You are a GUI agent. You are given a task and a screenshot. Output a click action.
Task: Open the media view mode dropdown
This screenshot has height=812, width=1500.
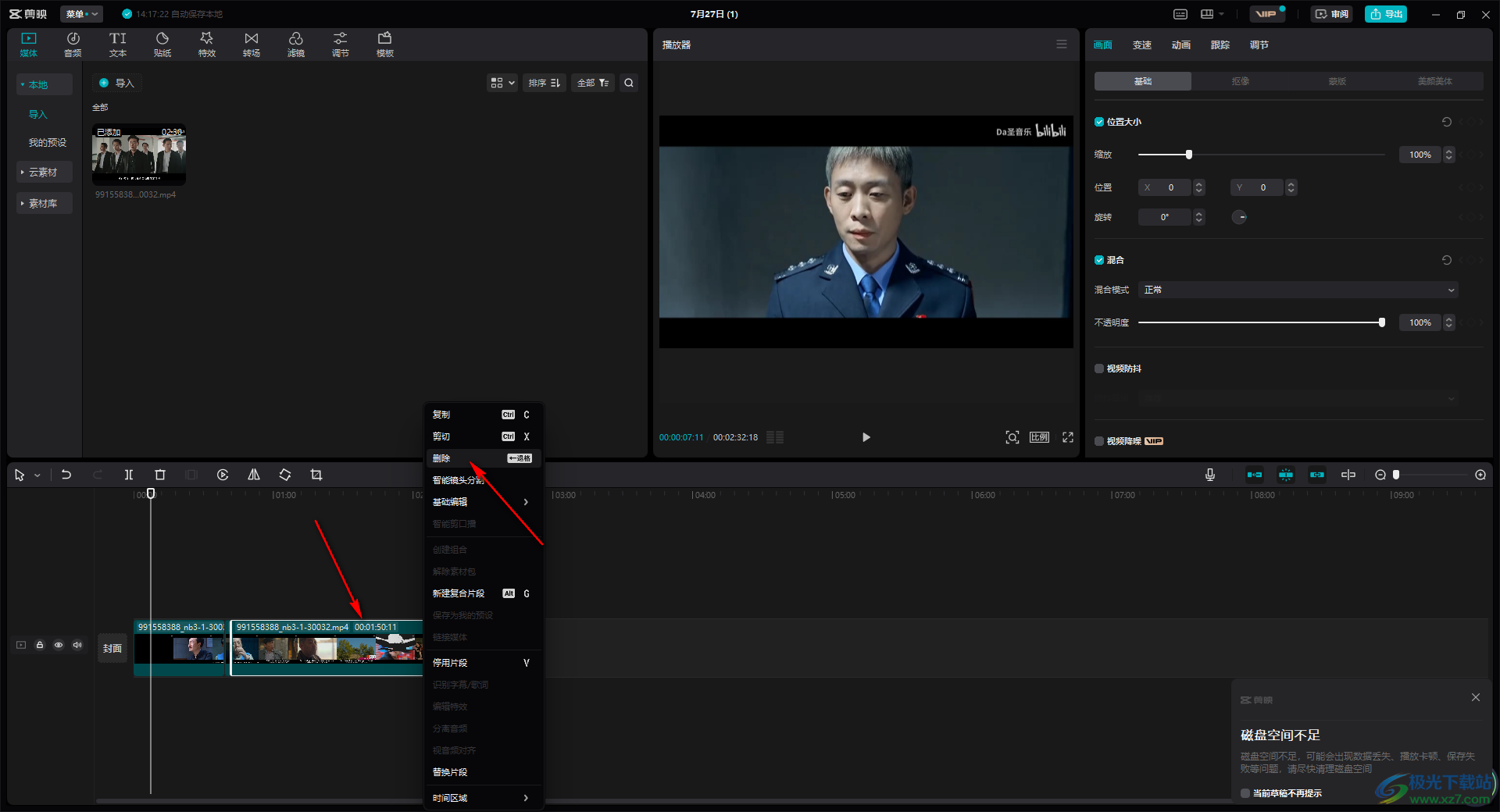[502, 83]
